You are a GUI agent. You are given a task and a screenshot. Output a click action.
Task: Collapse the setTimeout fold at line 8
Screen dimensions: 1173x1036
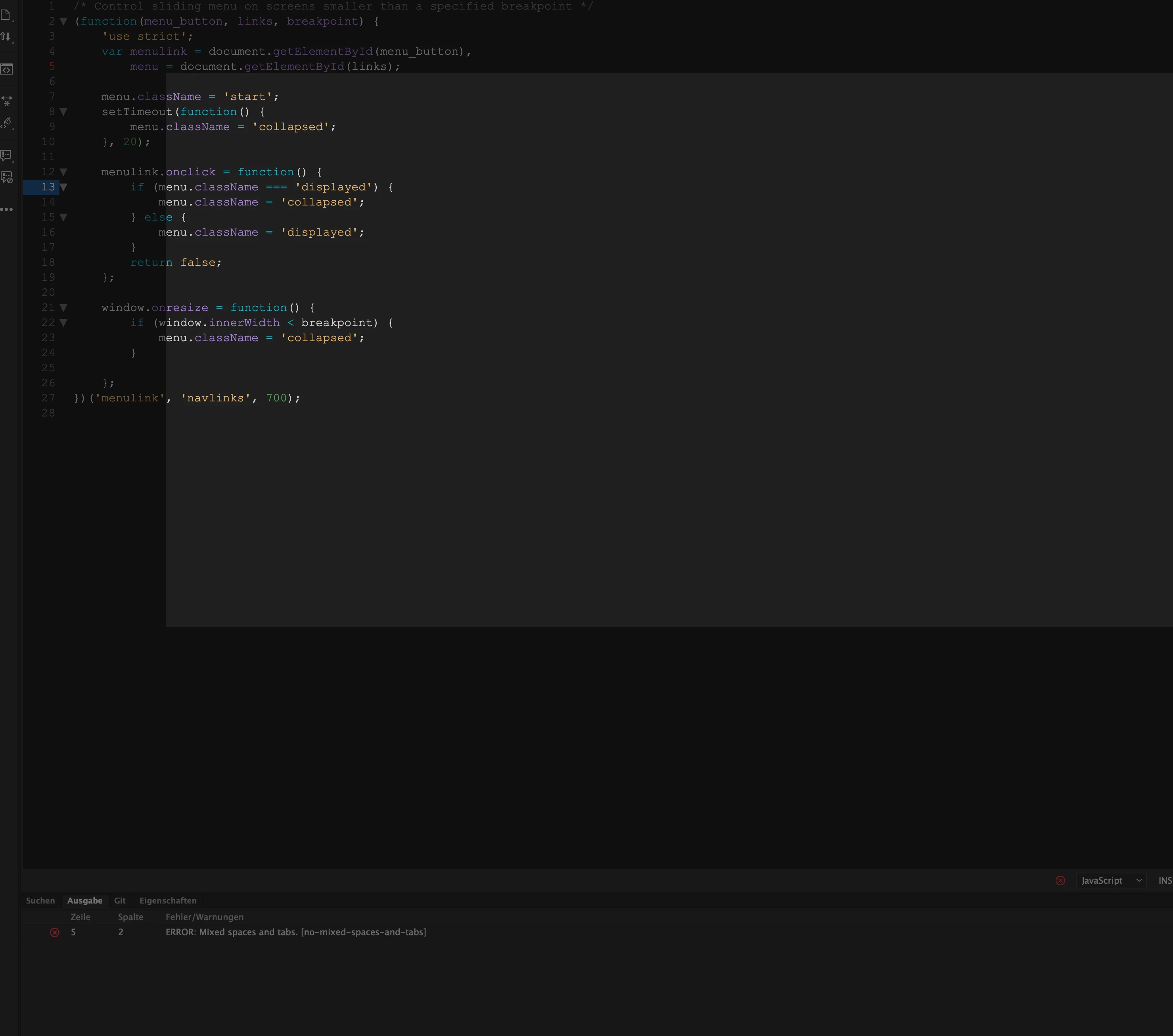pos(64,112)
